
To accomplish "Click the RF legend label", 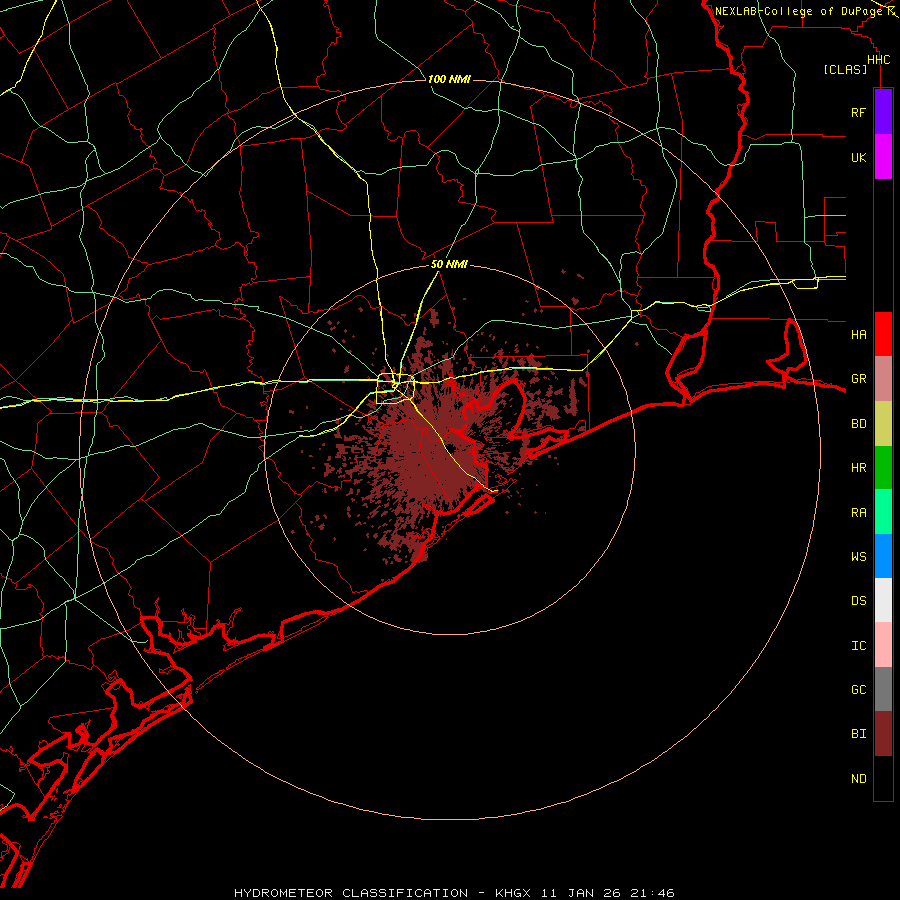I will coord(858,112).
